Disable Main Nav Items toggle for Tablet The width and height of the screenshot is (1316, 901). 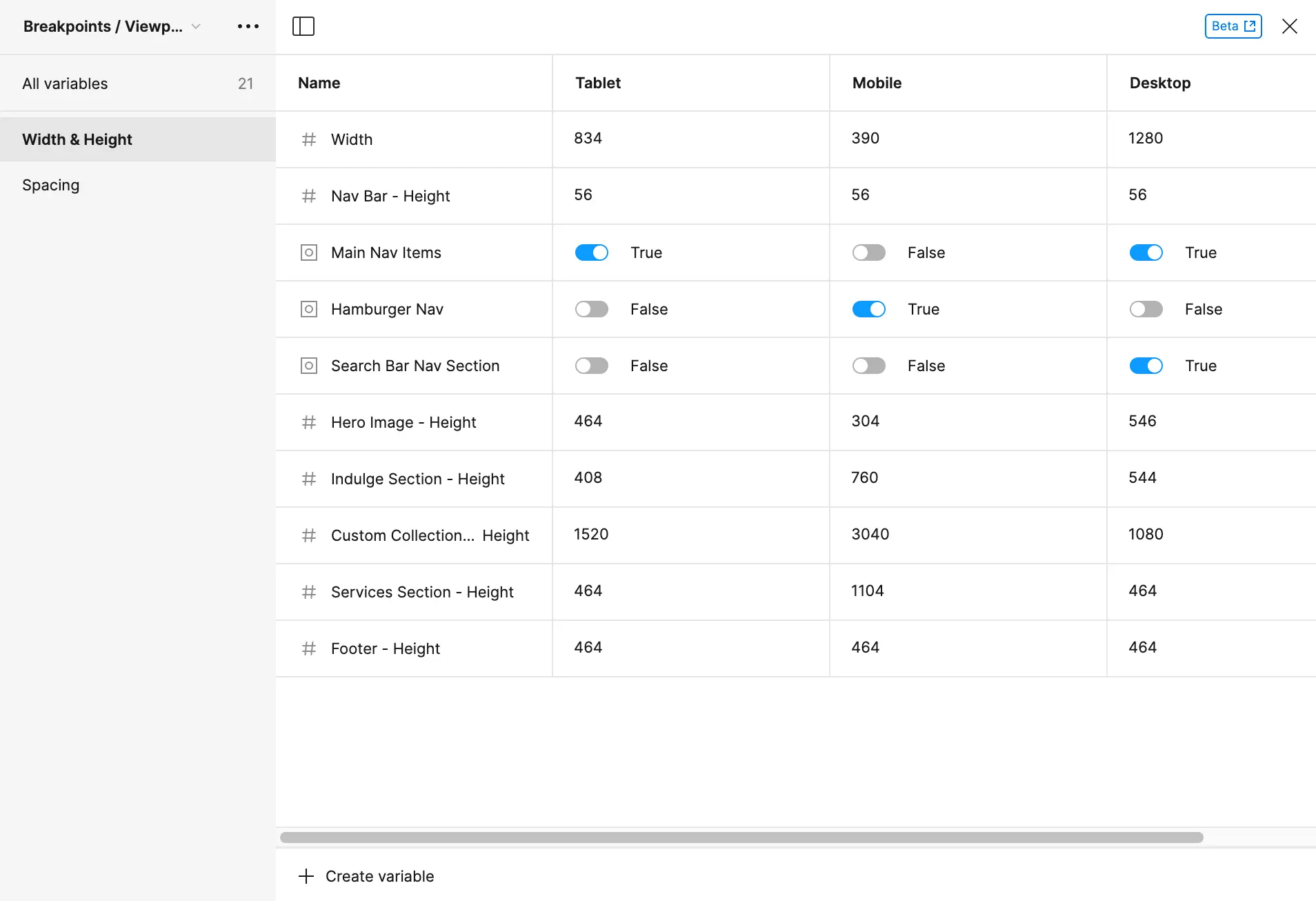click(x=592, y=253)
